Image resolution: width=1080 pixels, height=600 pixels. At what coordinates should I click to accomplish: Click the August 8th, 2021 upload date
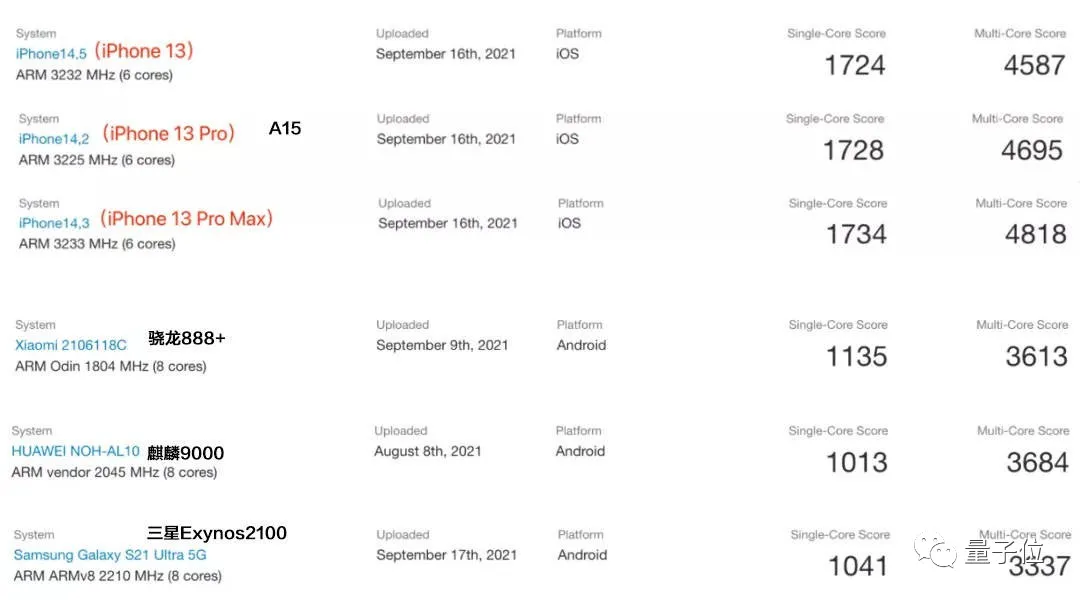427,451
